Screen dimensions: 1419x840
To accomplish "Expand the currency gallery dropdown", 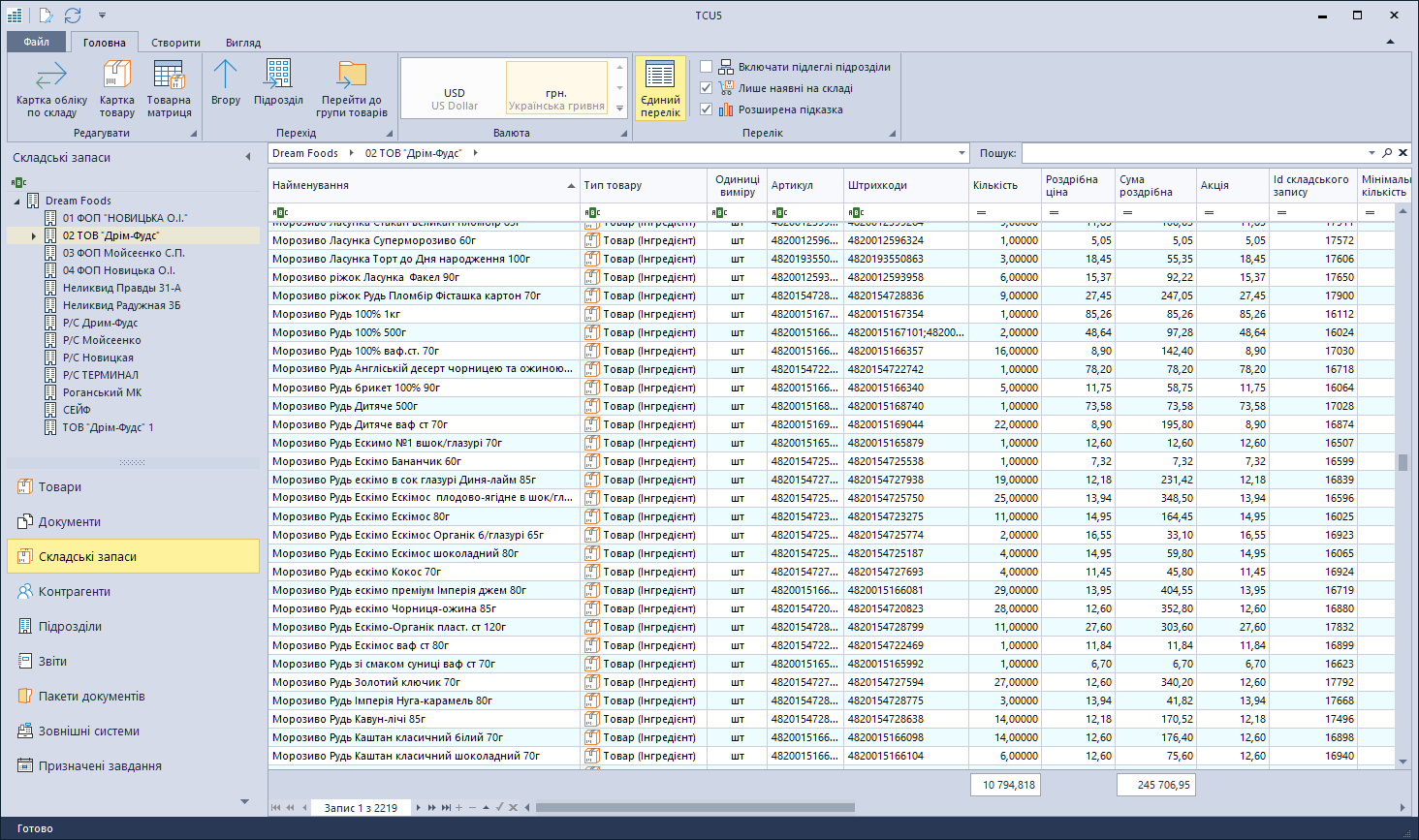I will [620, 109].
